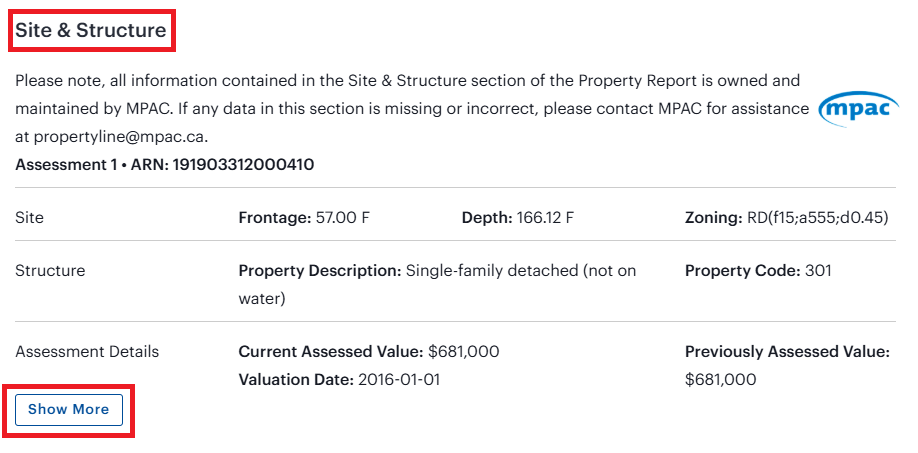Select the Structure row label
Viewport: 918px width, 453px height.
50,270
